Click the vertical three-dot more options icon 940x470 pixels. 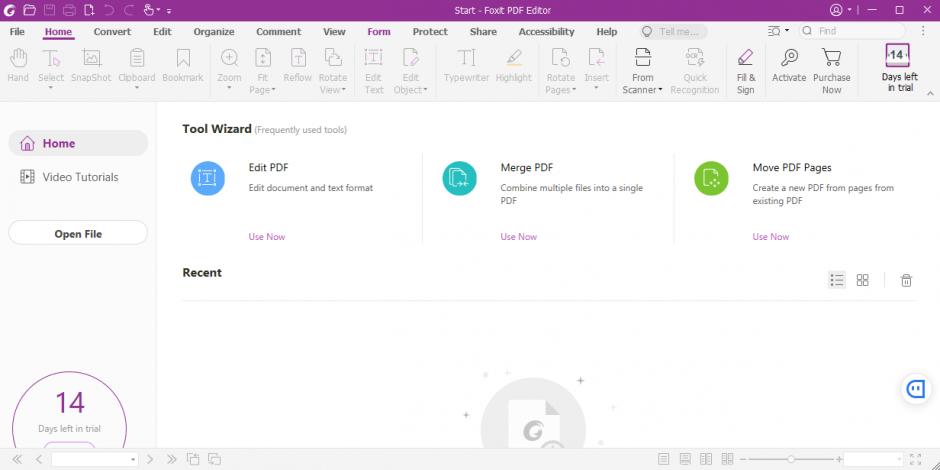point(923,31)
